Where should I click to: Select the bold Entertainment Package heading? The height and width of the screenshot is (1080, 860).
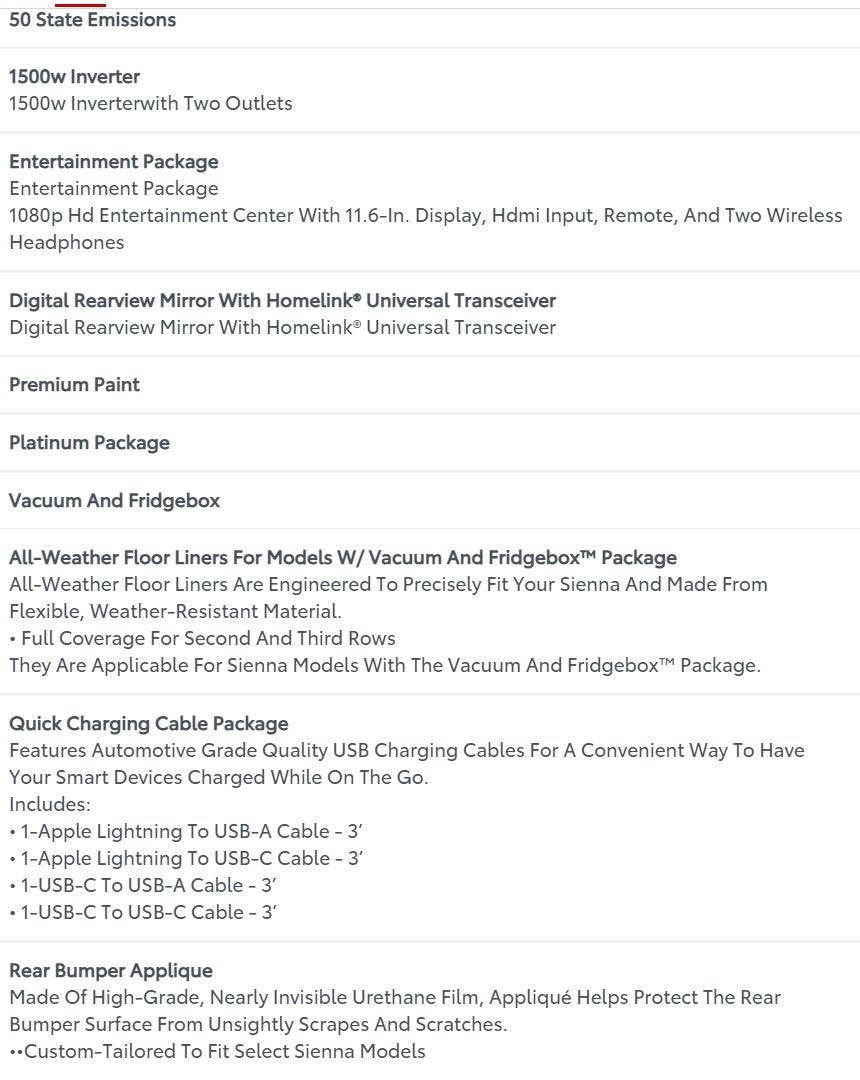(113, 162)
